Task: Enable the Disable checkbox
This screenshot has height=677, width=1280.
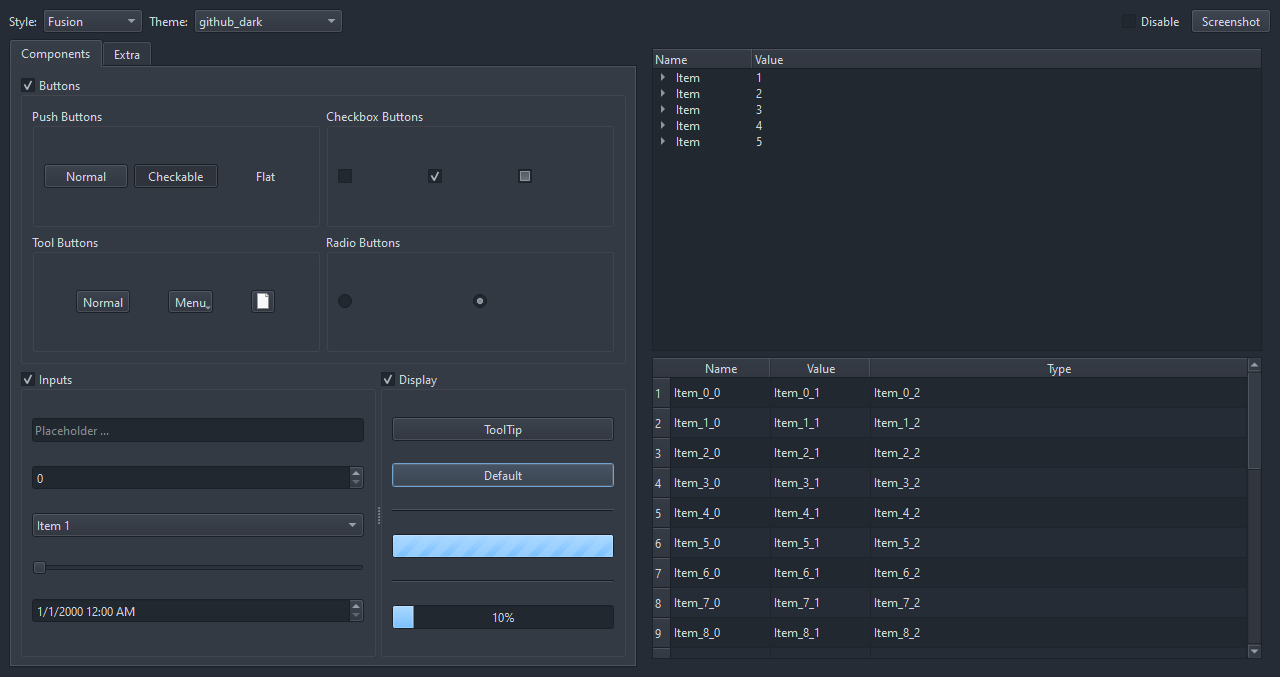Action: point(1129,21)
